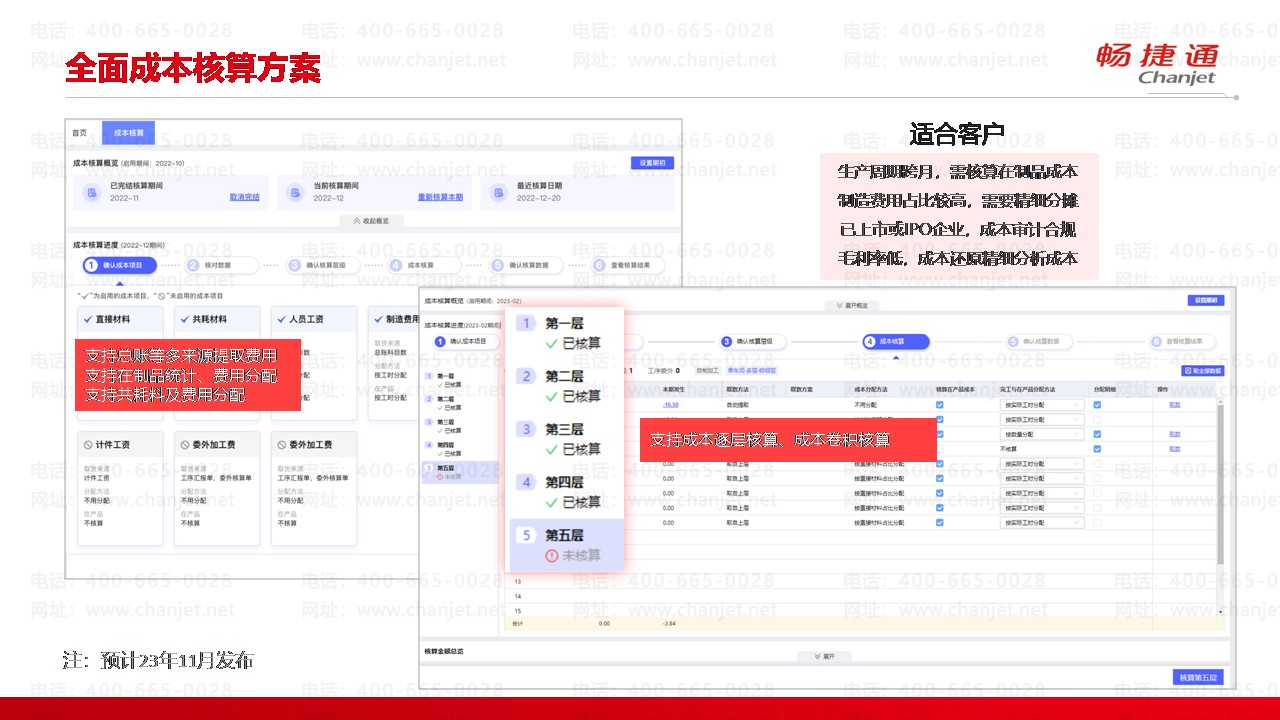Click the icon beside 已完结核算期间
The height and width of the screenshot is (720, 1280).
click(92, 192)
